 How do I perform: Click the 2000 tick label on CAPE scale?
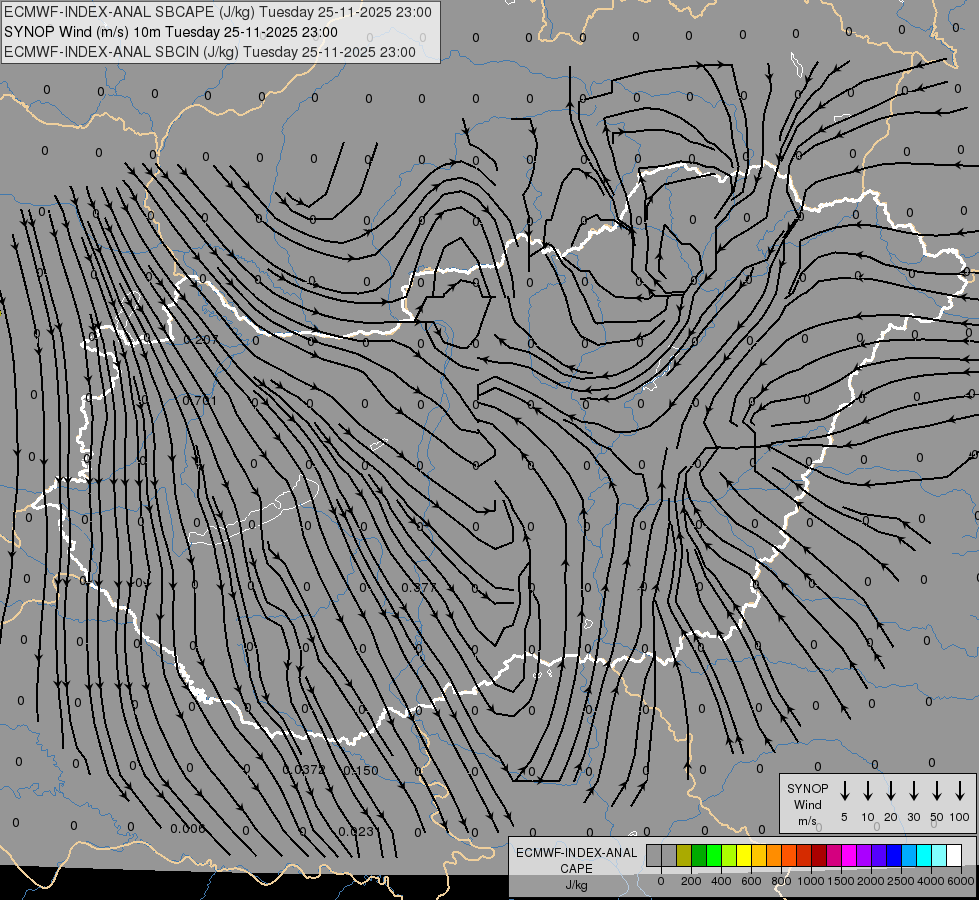coord(870,881)
